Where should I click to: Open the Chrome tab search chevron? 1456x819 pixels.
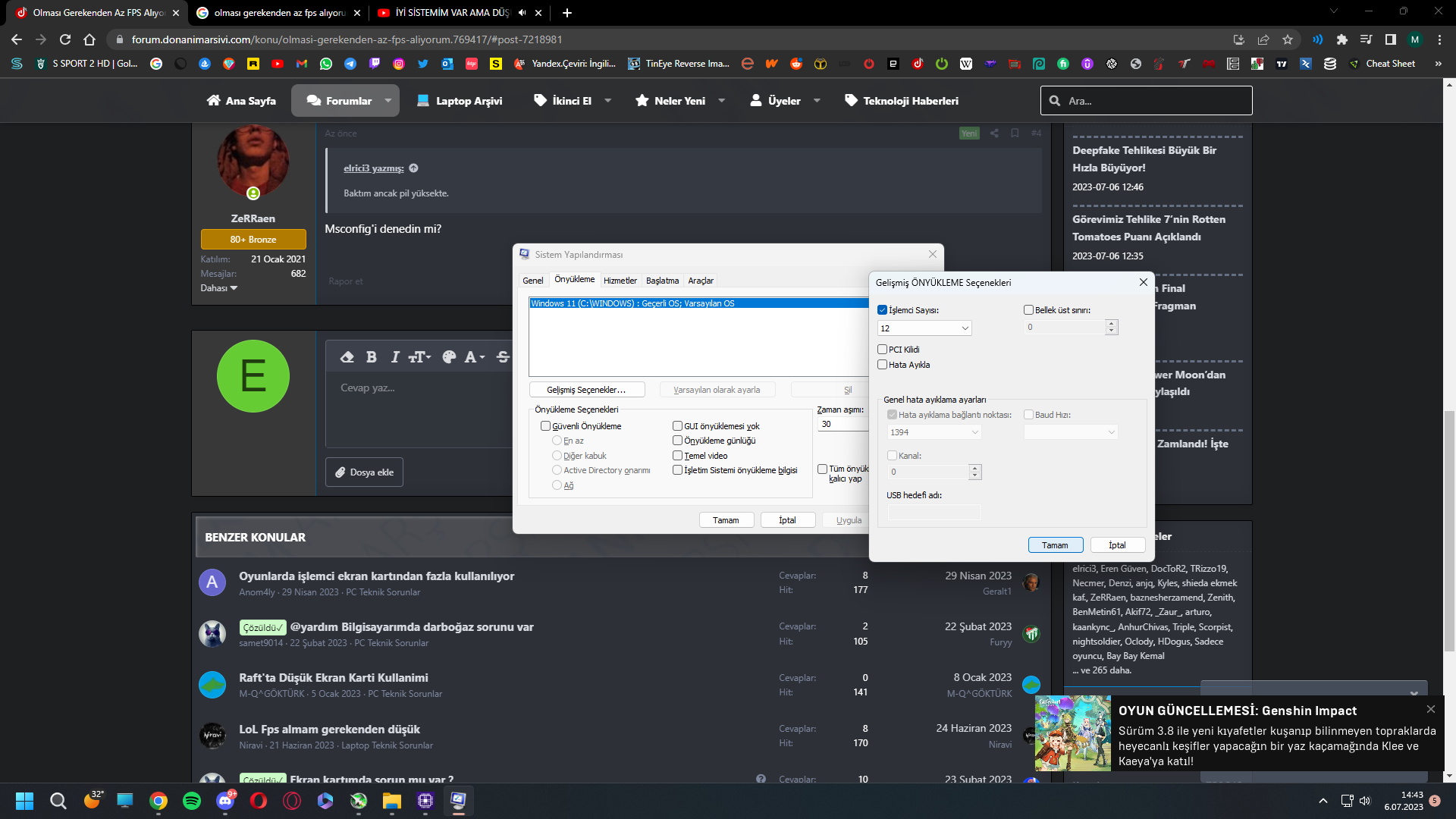pyautogui.click(x=1334, y=11)
